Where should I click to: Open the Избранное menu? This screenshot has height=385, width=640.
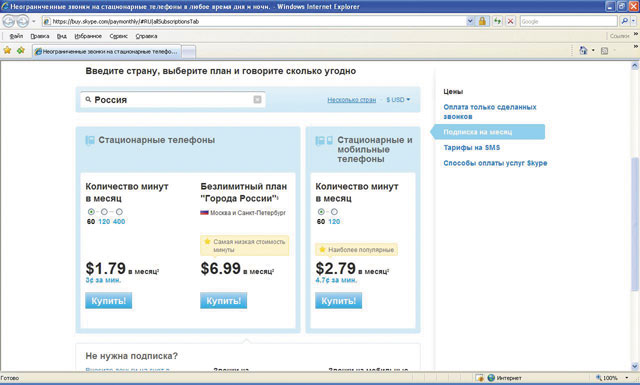(88, 36)
